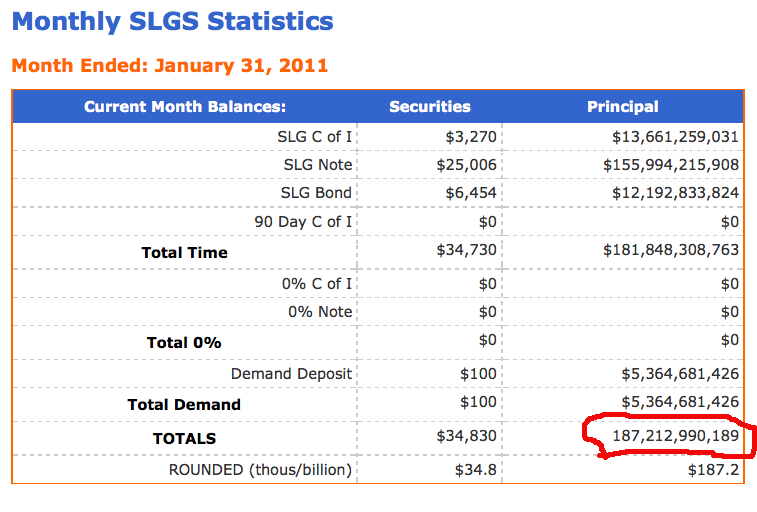This screenshot has width=757, height=512.
Task: Click the SLG Note principal value $155,994,215,908
Action: 671,164
